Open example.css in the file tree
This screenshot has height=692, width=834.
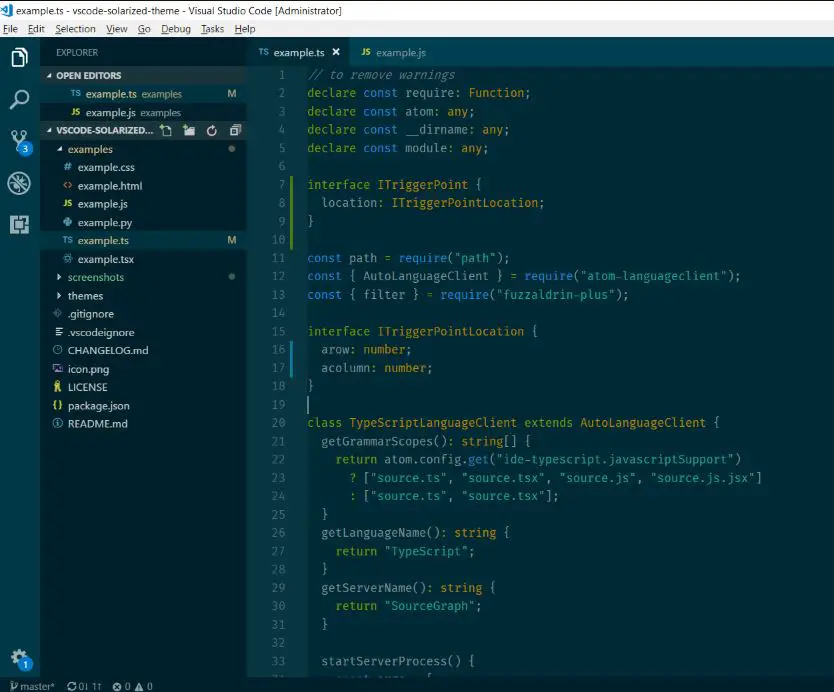click(143, 168)
